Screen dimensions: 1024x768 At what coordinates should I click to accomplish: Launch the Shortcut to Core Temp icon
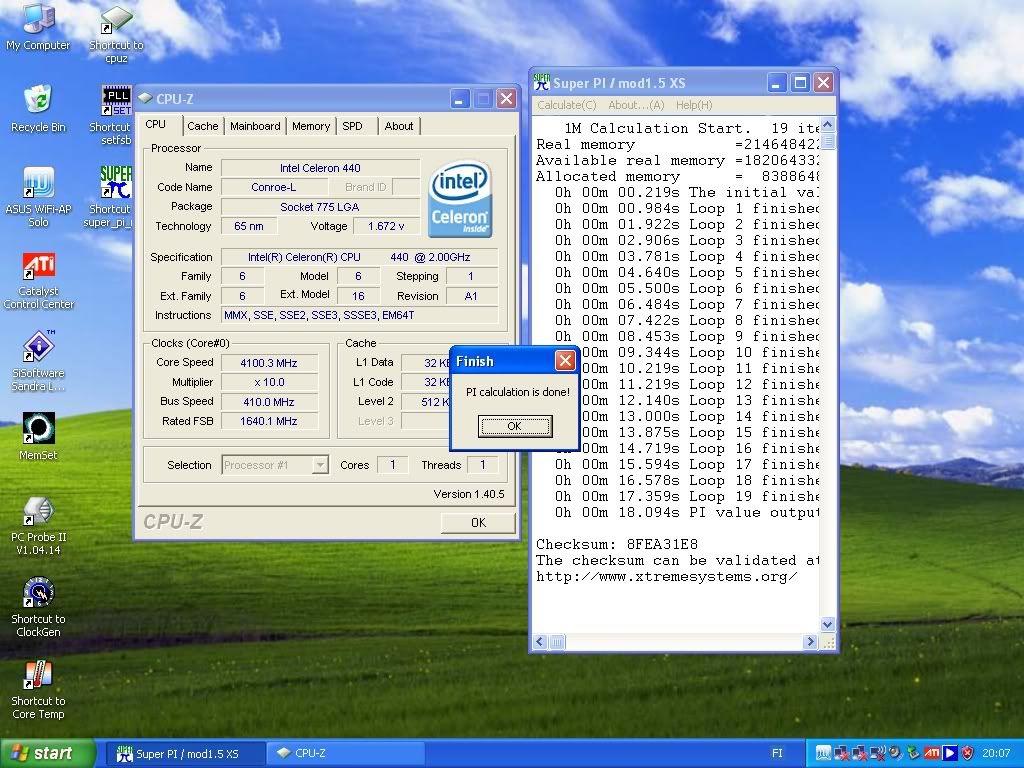[x=38, y=675]
